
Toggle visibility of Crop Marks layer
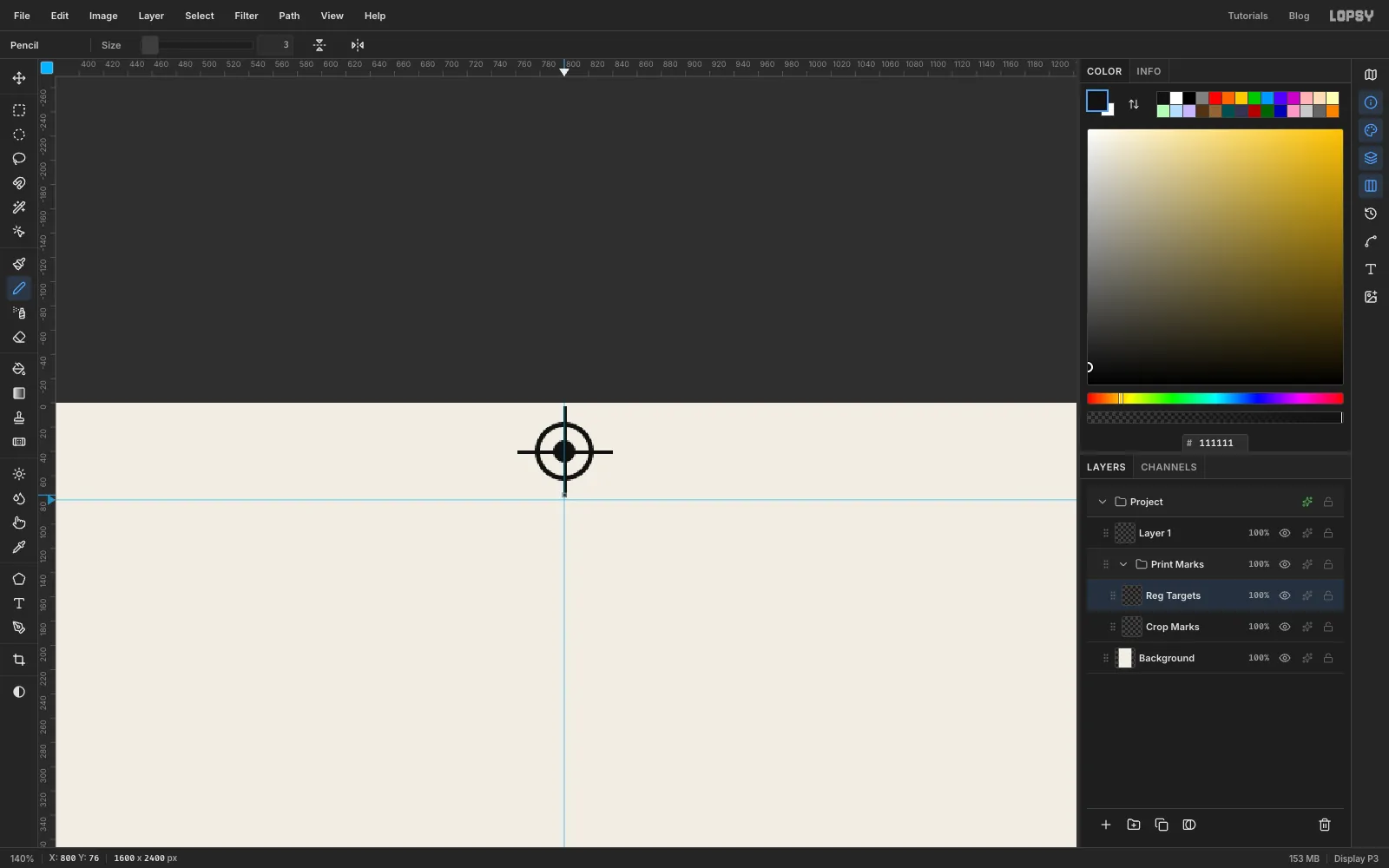tap(1285, 627)
